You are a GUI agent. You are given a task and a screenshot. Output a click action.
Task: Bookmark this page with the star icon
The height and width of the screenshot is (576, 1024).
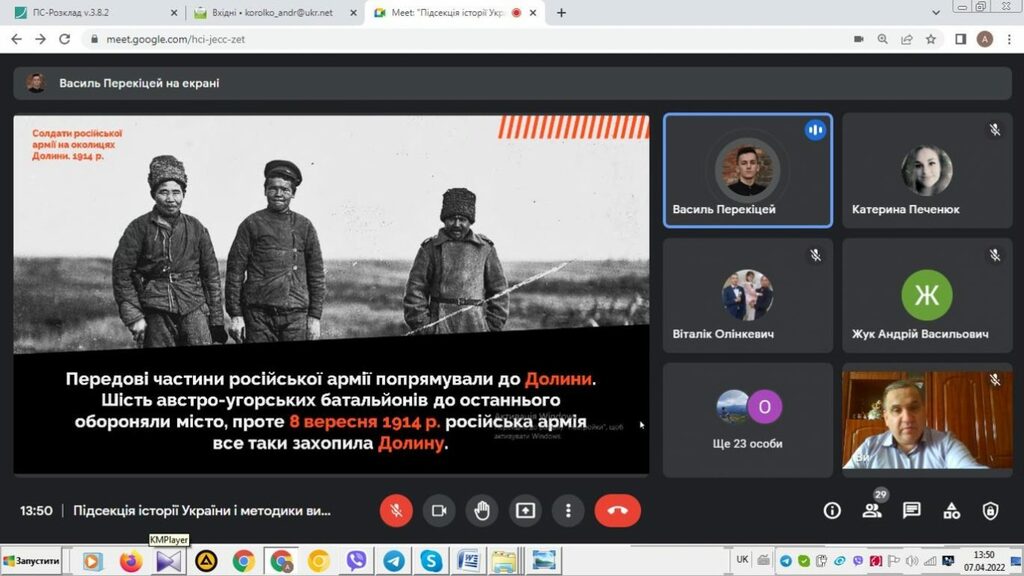tap(931, 39)
